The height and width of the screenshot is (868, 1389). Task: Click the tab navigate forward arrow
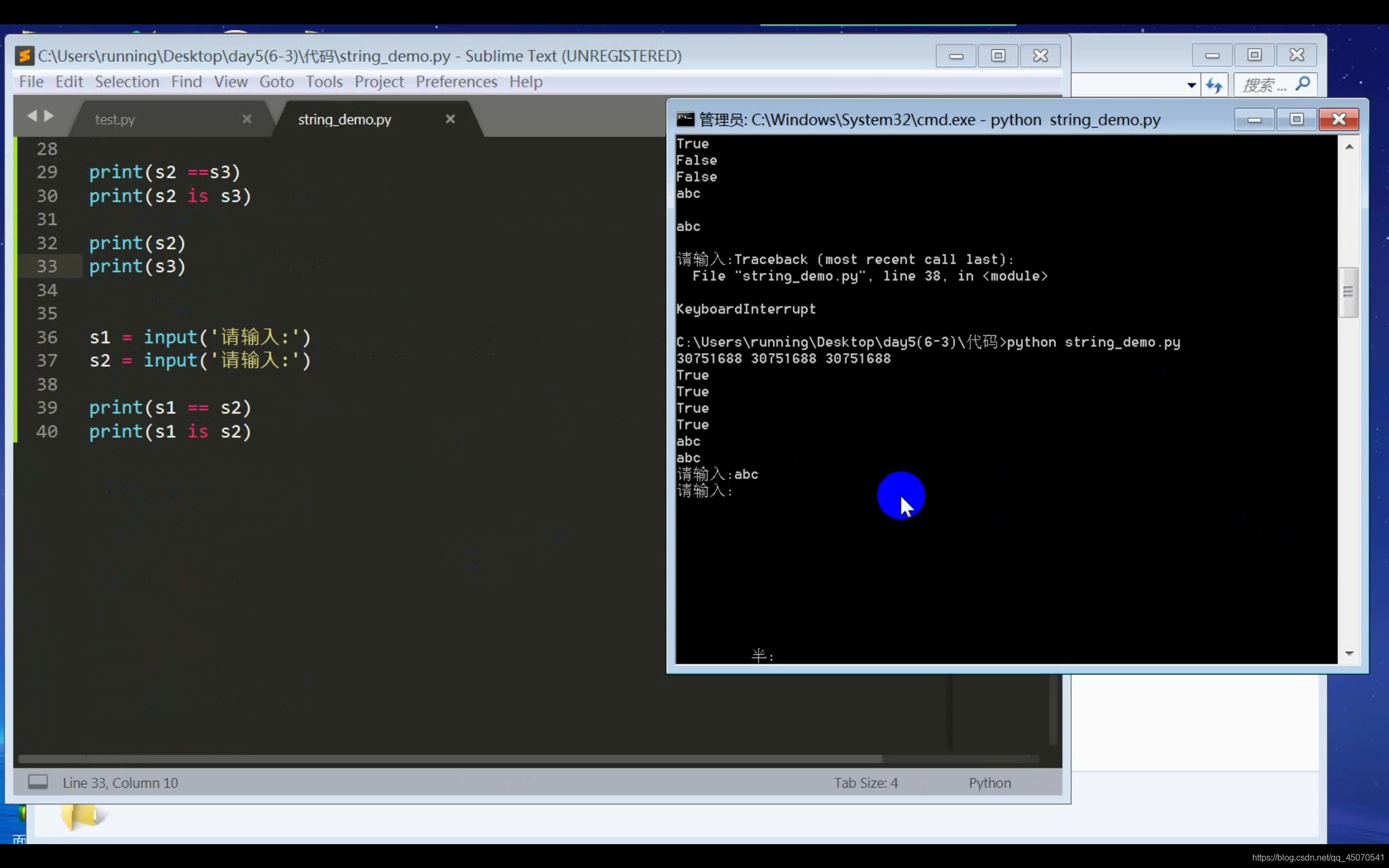tap(49, 116)
